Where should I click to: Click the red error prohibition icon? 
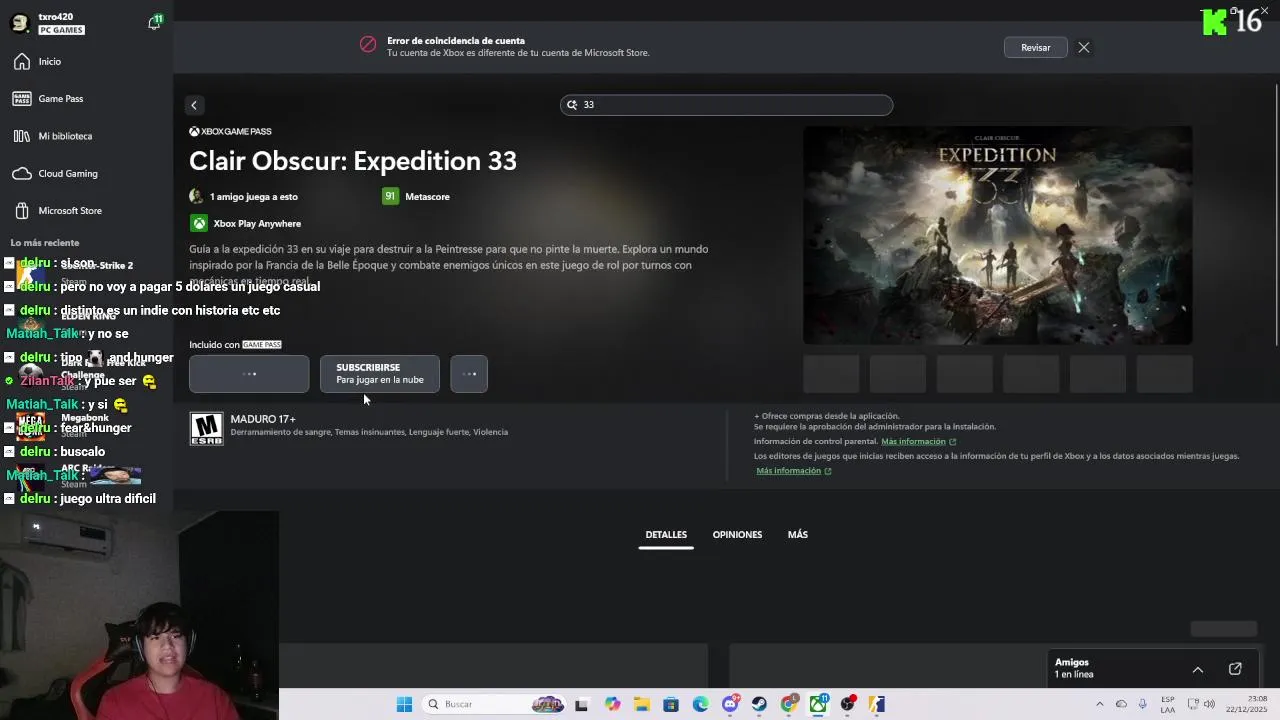tap(368, 45)
